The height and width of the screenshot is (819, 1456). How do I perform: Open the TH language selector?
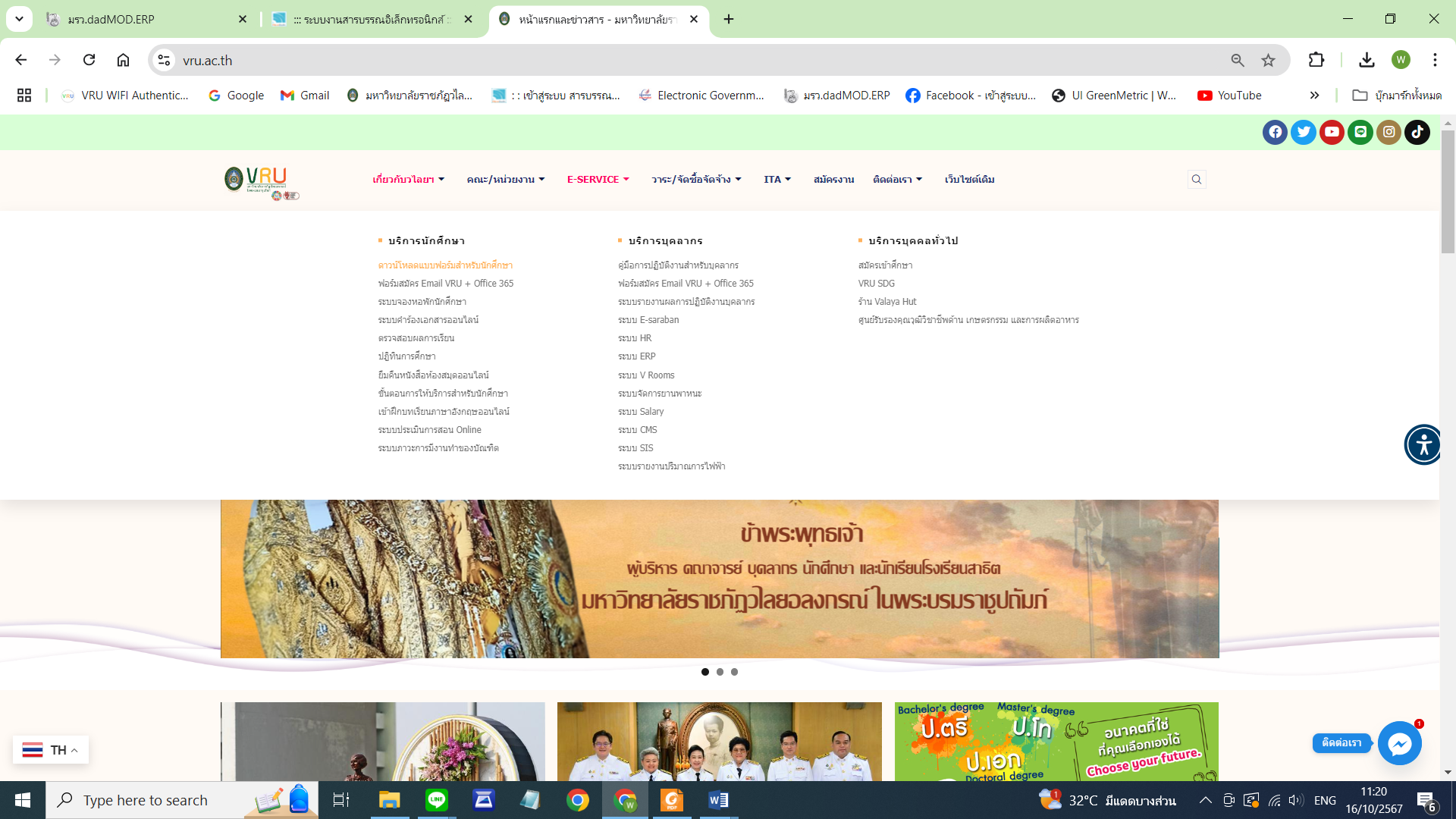click(x=50, y=750)
